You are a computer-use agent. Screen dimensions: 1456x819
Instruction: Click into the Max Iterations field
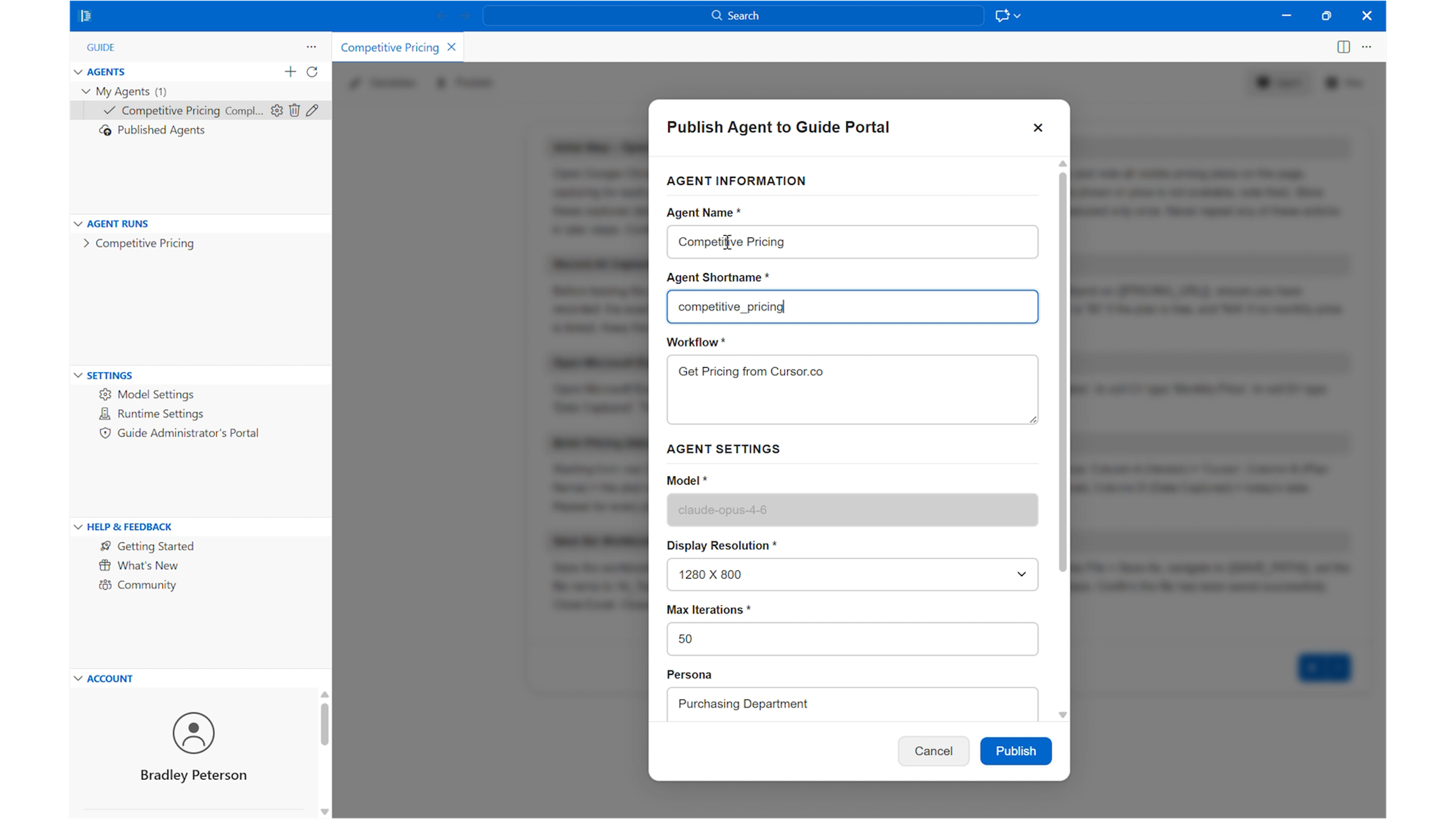851,639
